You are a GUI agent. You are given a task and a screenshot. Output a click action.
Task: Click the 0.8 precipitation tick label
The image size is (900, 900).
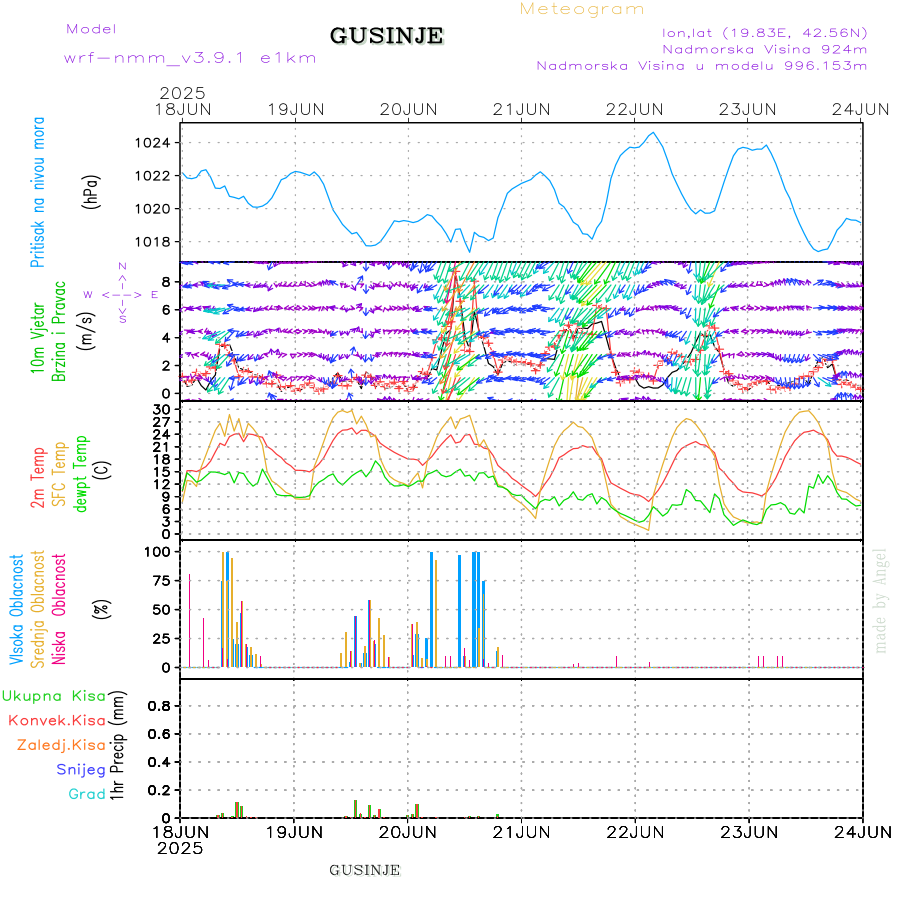click(159, 706)
